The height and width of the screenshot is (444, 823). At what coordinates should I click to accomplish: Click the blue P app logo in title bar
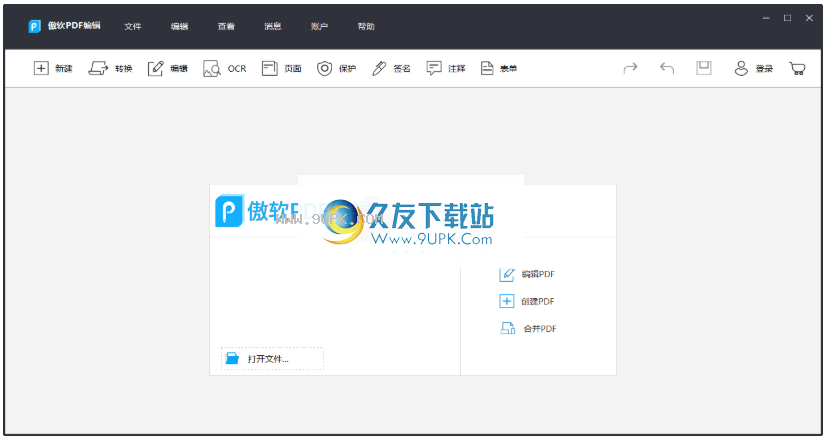[x=35, y=26]
